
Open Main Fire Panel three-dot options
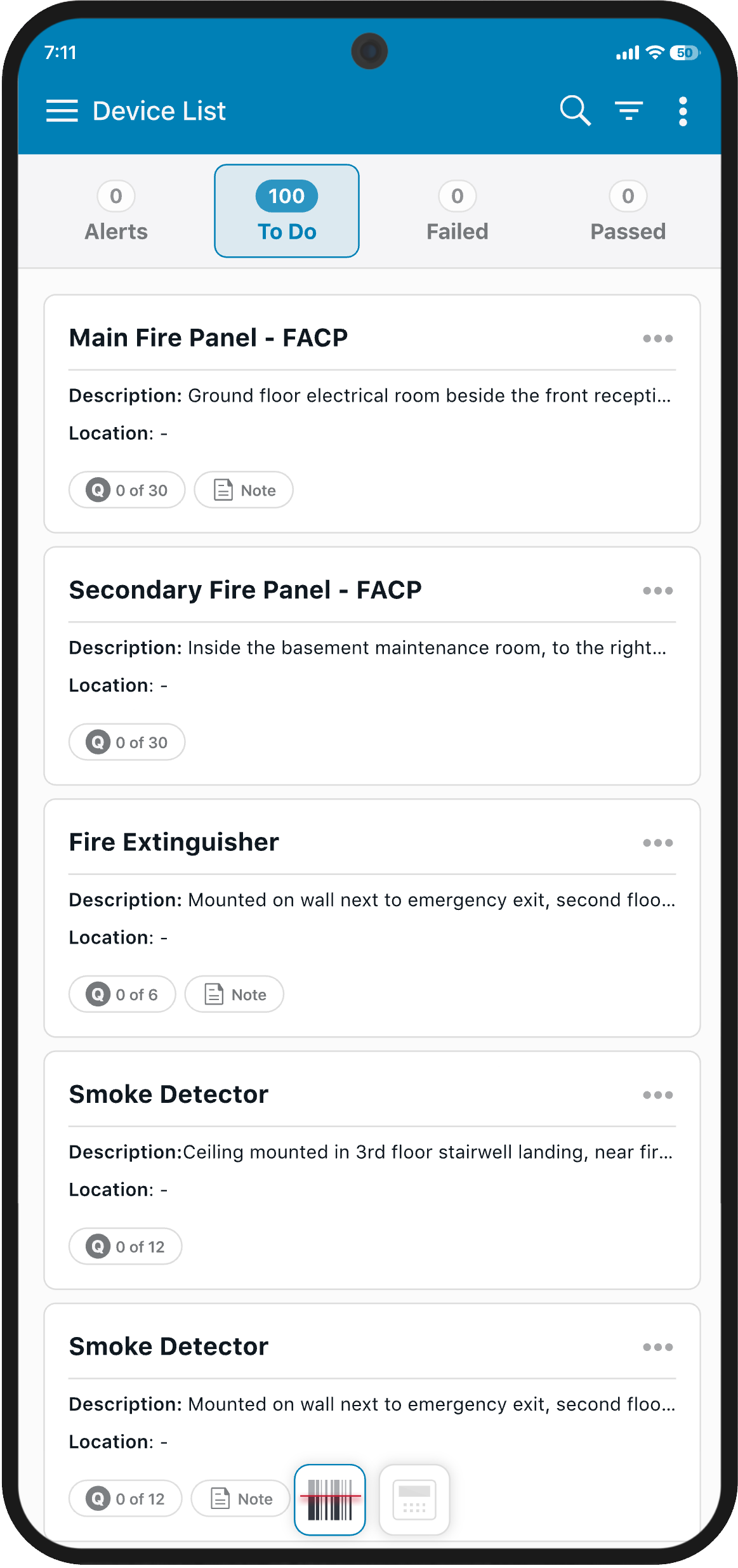pos(657,339)
